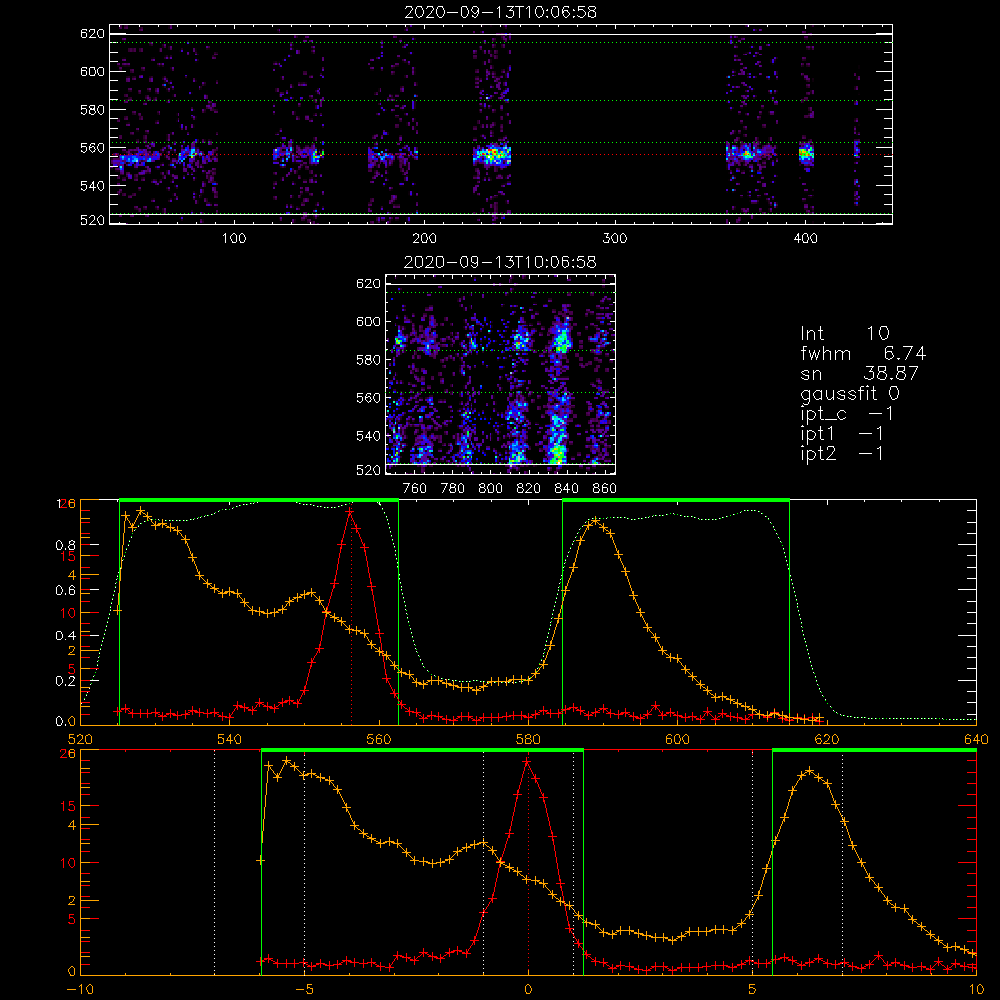
Task: Click x-axis label 760 on middle image
Action: [x=415, y=489]
